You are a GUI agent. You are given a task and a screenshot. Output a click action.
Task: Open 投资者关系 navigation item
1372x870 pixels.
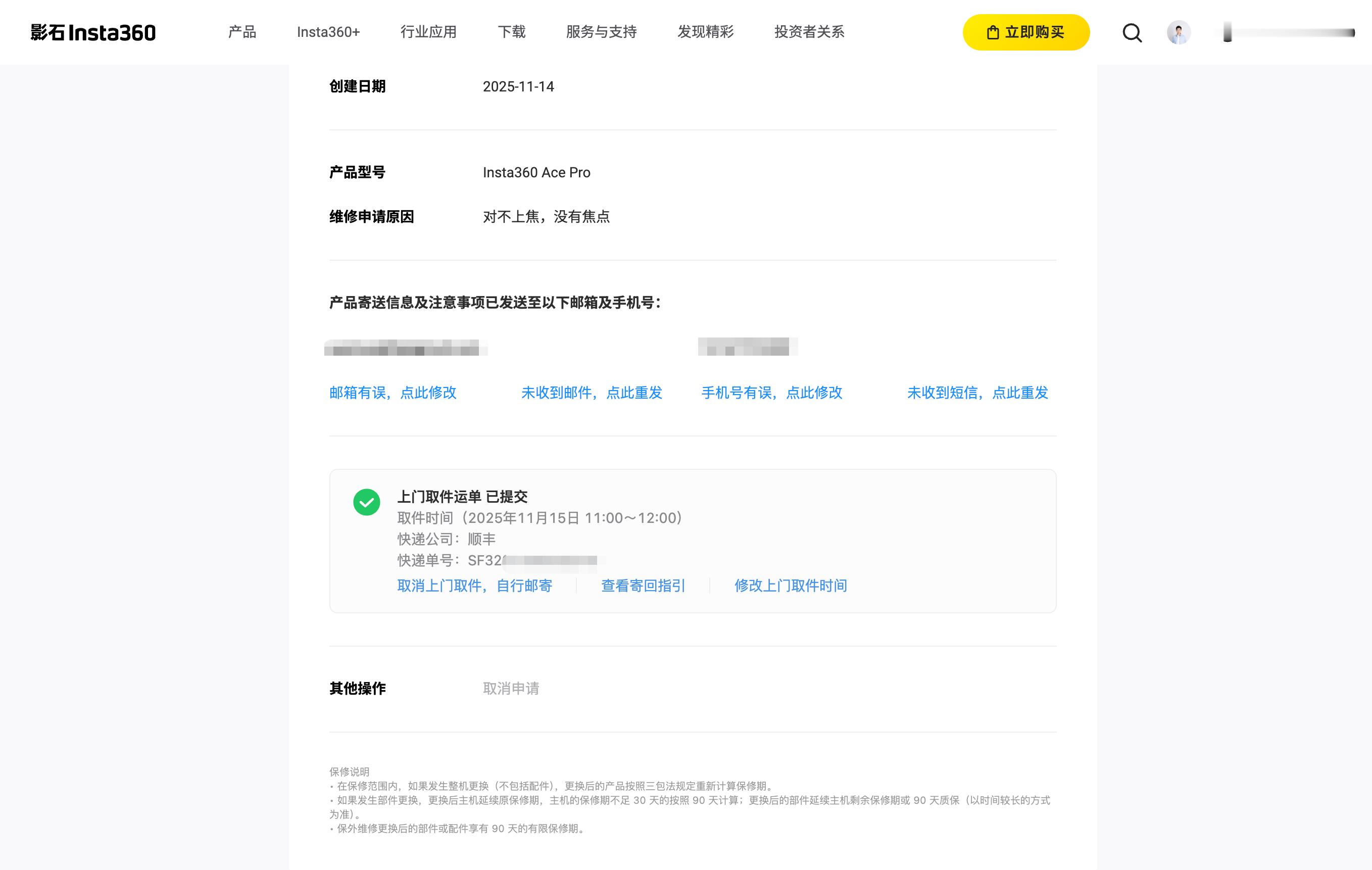[809, 32]
